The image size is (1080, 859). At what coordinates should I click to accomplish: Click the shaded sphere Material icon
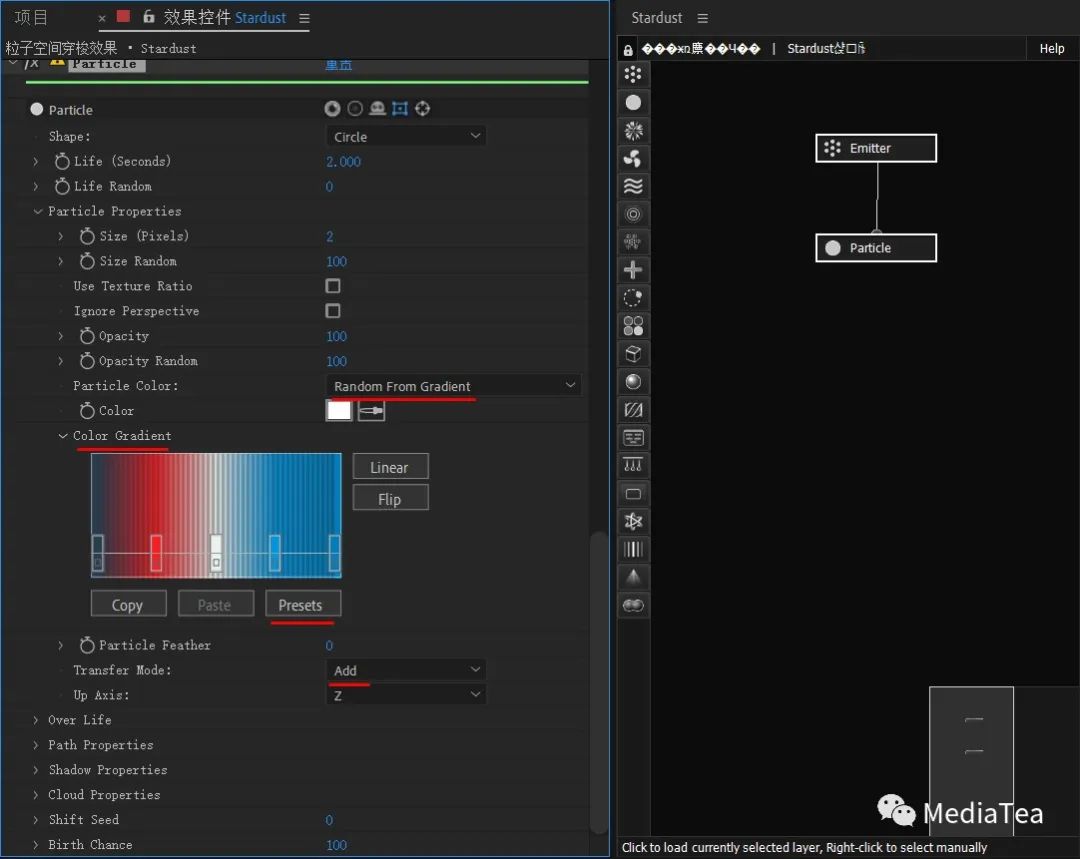point(633,382)
